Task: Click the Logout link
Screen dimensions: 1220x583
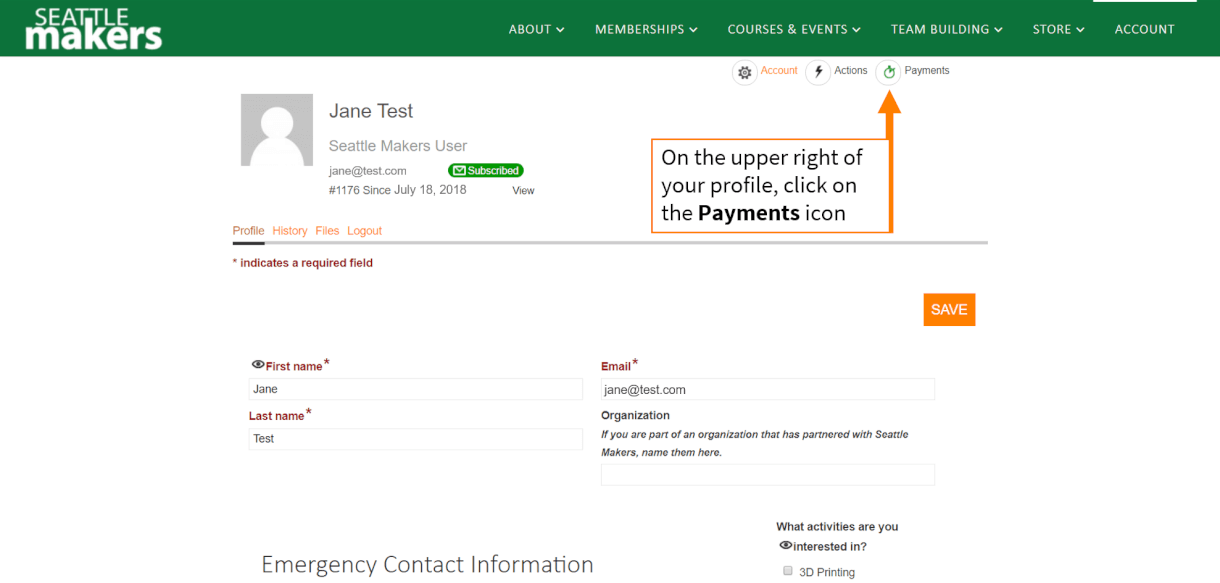Action: pos(364,231)
